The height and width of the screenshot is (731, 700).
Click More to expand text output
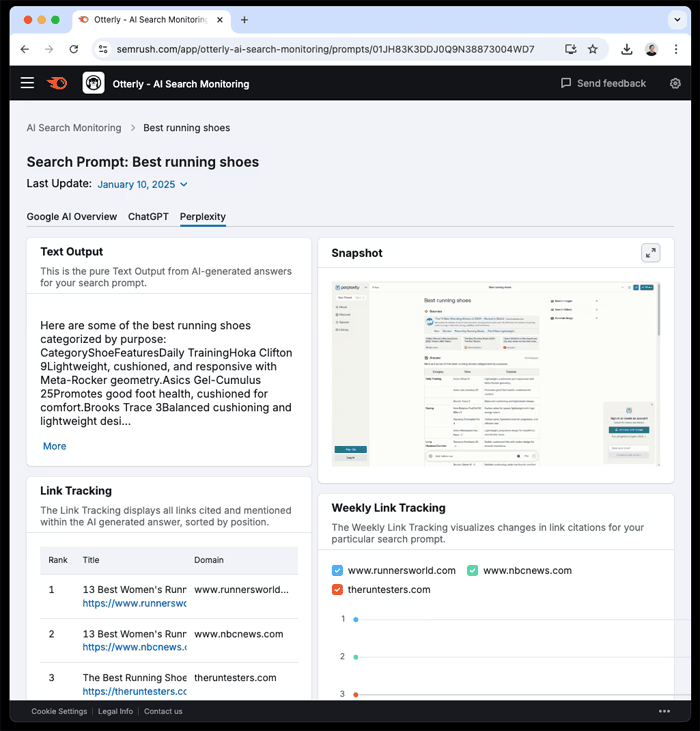(55, 446)
